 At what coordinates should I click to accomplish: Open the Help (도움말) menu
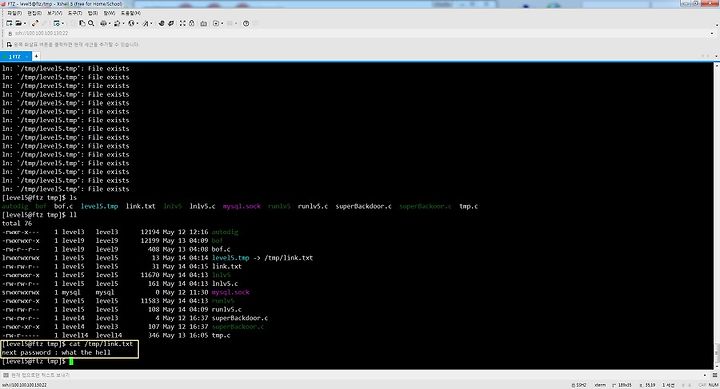click(x=131, y=13)
